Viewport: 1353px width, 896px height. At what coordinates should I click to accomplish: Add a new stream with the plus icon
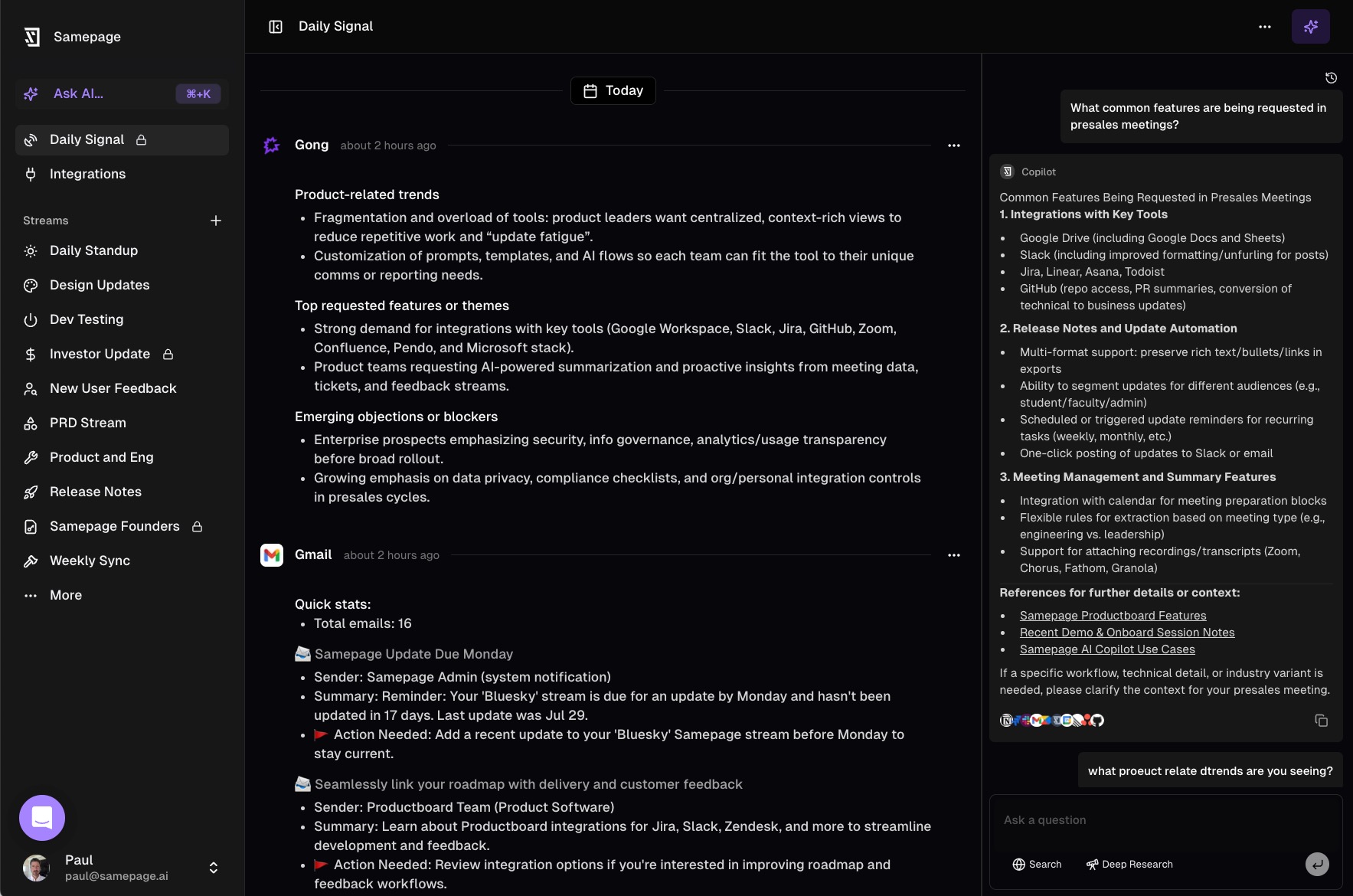click(x=216, y=221)
